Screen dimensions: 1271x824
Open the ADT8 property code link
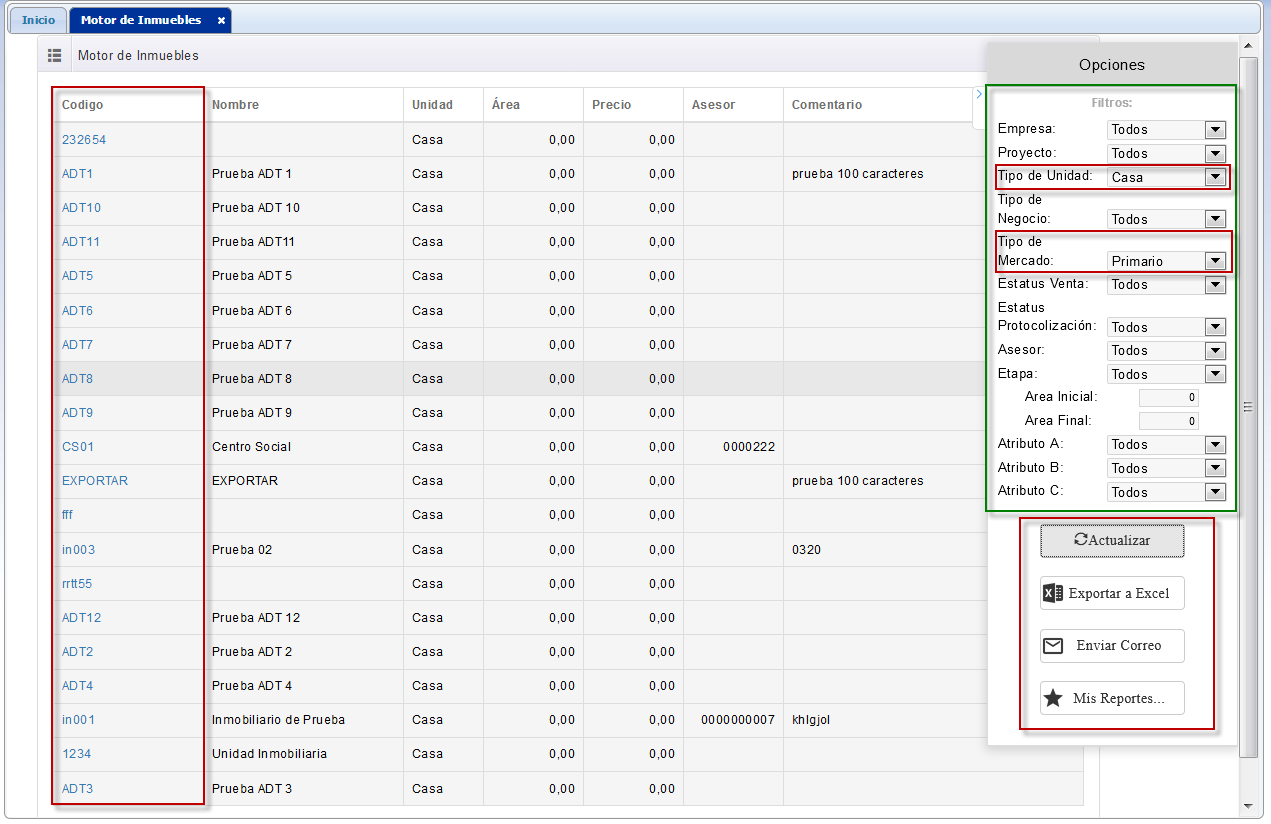click(77, 379)
